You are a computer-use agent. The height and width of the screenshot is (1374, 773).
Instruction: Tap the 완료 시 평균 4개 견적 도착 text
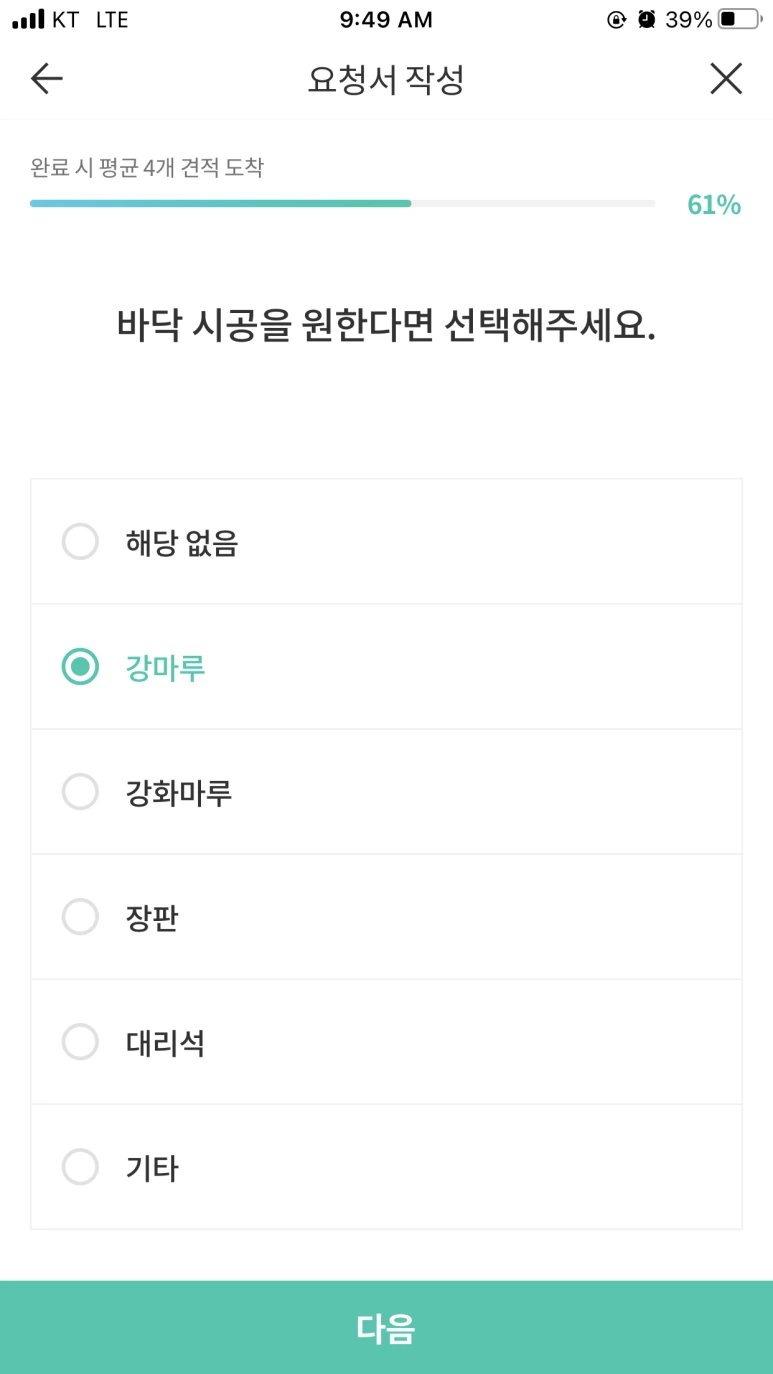click(147, 167)
